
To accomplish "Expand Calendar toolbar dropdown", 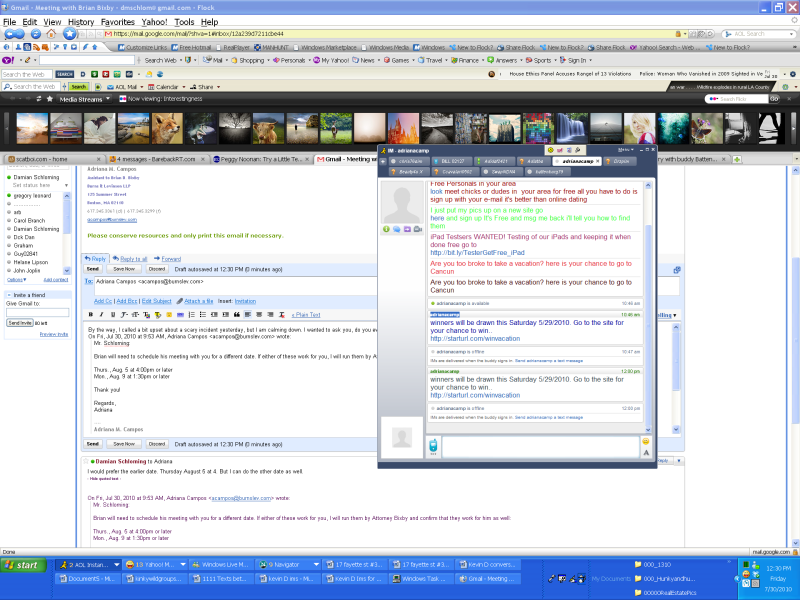I will click(x=184, y=87).
